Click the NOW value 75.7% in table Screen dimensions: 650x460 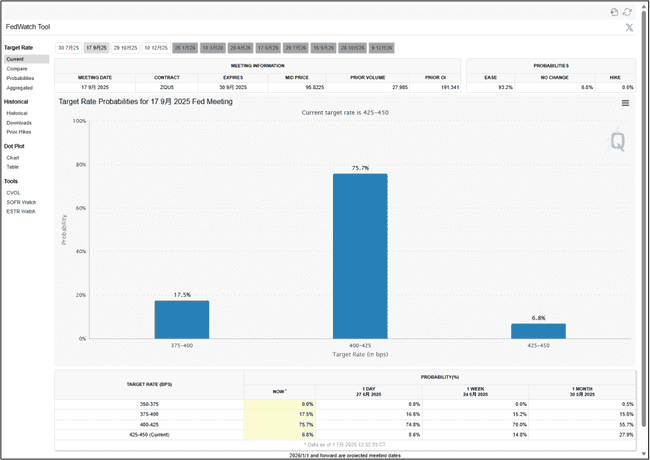[306, 425]
